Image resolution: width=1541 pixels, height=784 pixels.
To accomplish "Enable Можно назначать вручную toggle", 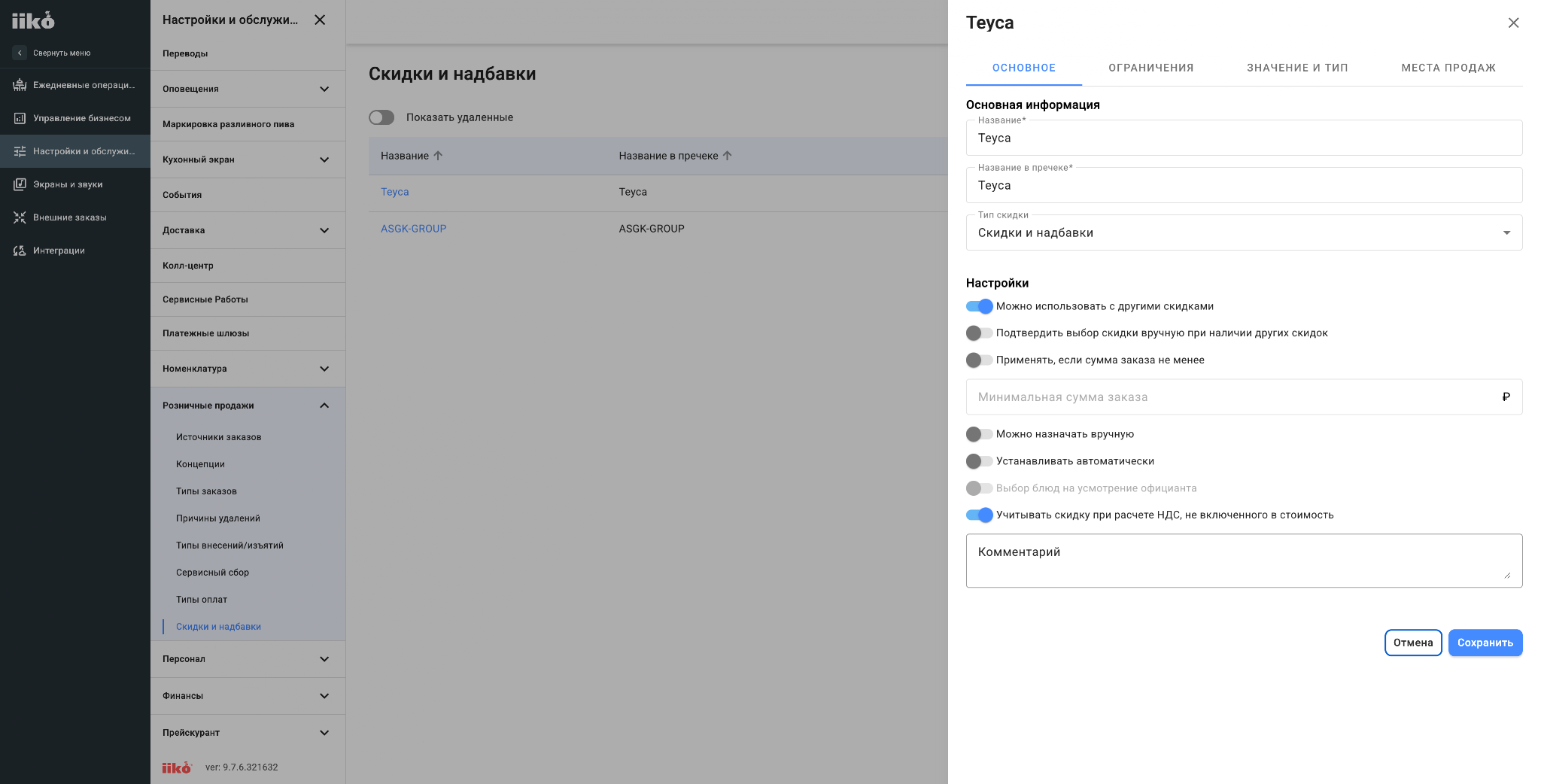I will coord(980,434).
